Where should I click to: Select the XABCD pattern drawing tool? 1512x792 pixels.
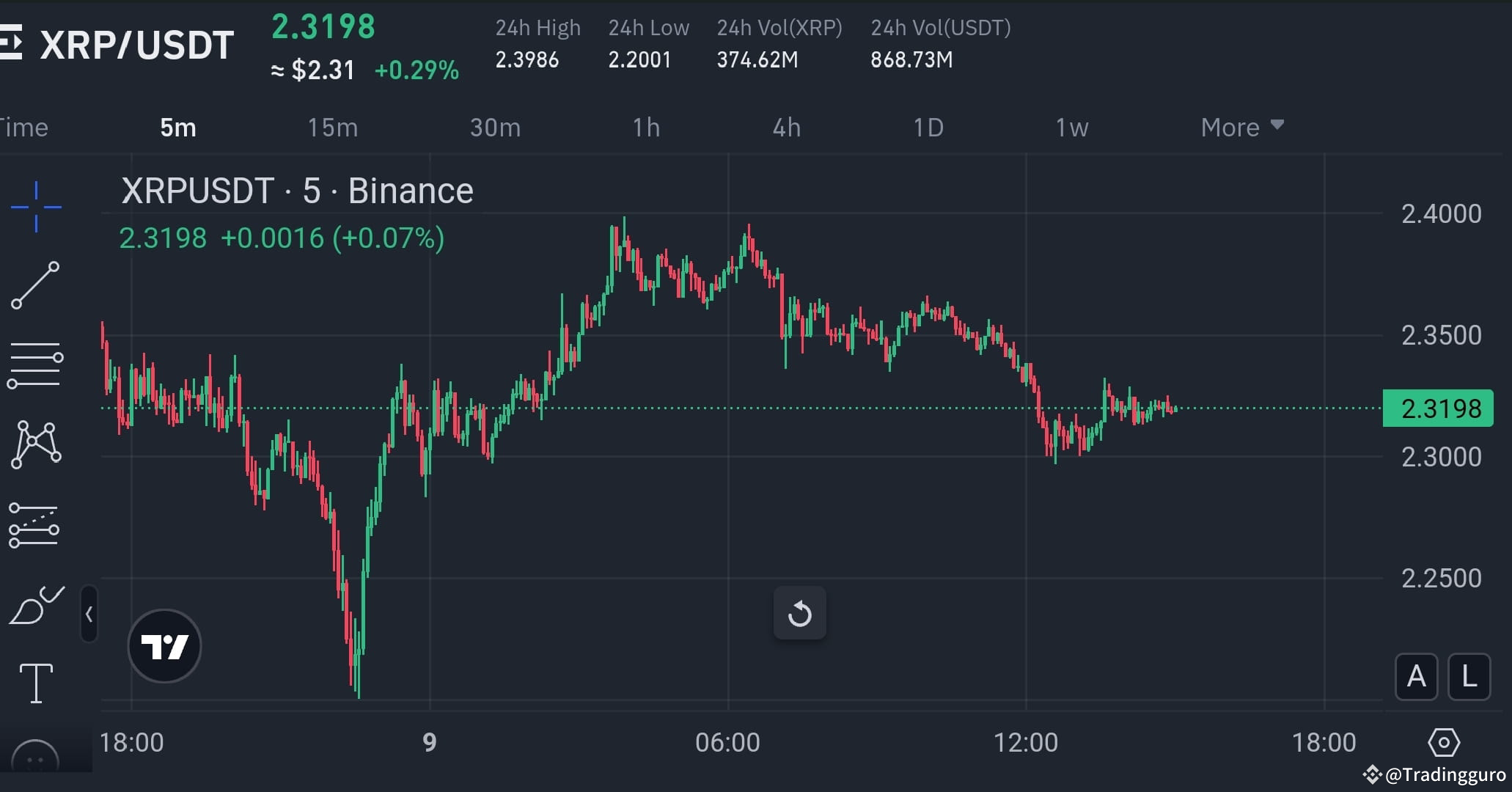point(36,444)
